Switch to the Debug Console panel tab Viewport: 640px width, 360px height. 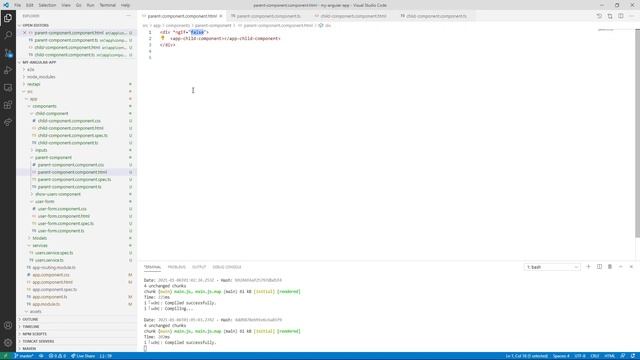[227, 267]
